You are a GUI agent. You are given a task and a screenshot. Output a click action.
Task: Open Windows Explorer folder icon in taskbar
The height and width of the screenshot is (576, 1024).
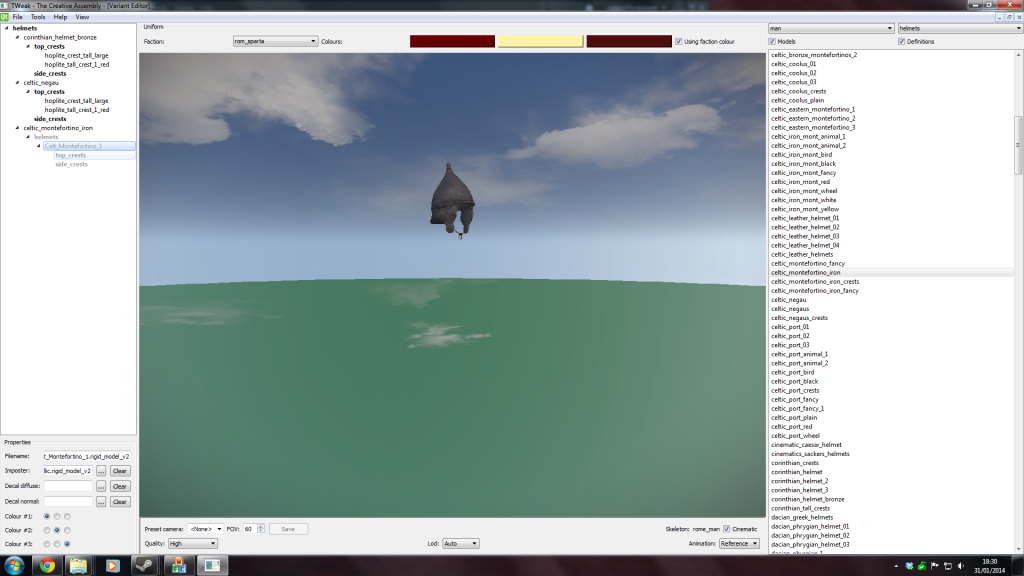click(x=79, y=565)
